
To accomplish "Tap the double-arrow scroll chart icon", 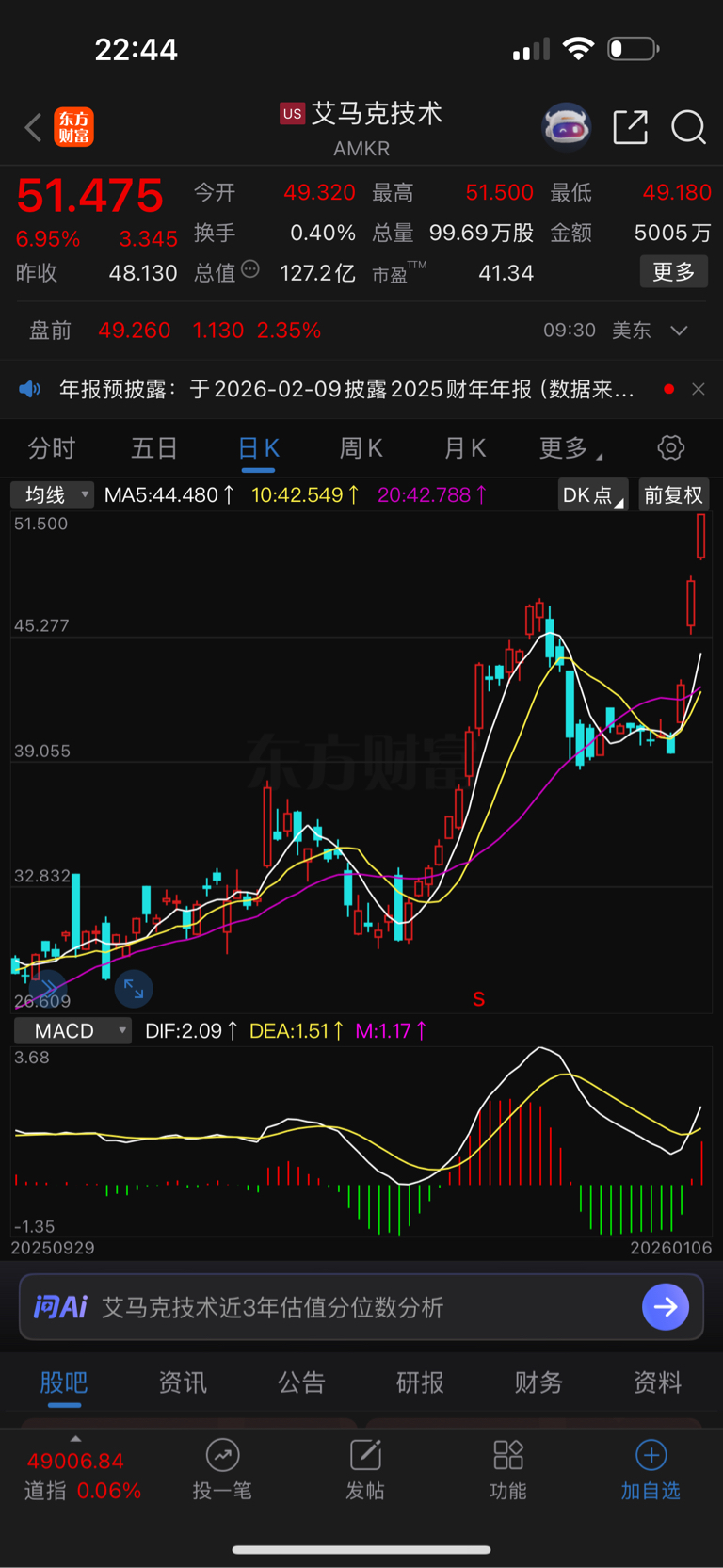I will coord(47,987).
